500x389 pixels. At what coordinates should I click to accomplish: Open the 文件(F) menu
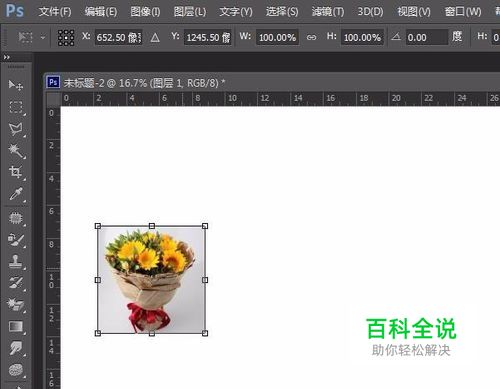coord(55,12)
